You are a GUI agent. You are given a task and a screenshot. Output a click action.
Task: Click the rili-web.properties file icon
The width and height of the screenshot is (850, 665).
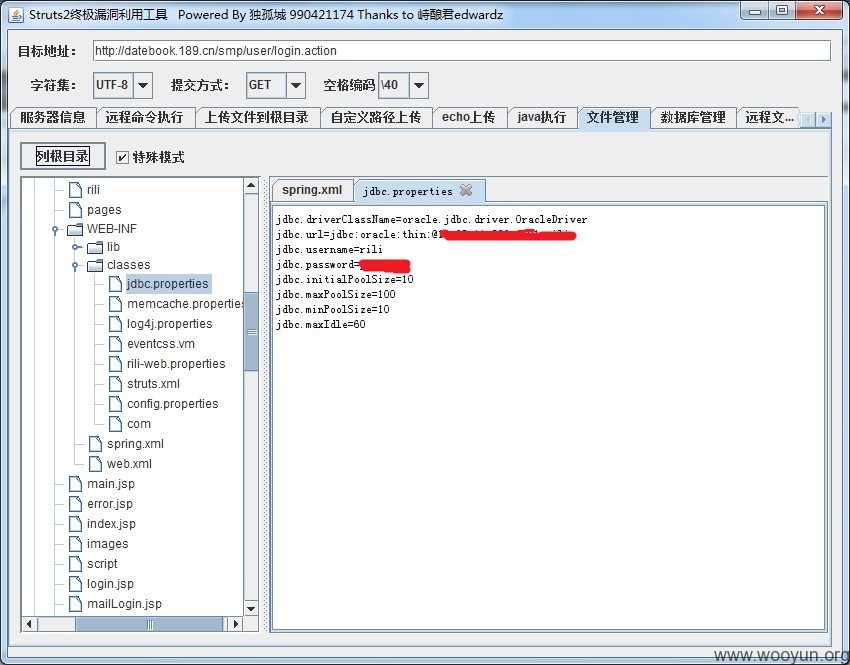pyautogui.click(x=115, y=364)
